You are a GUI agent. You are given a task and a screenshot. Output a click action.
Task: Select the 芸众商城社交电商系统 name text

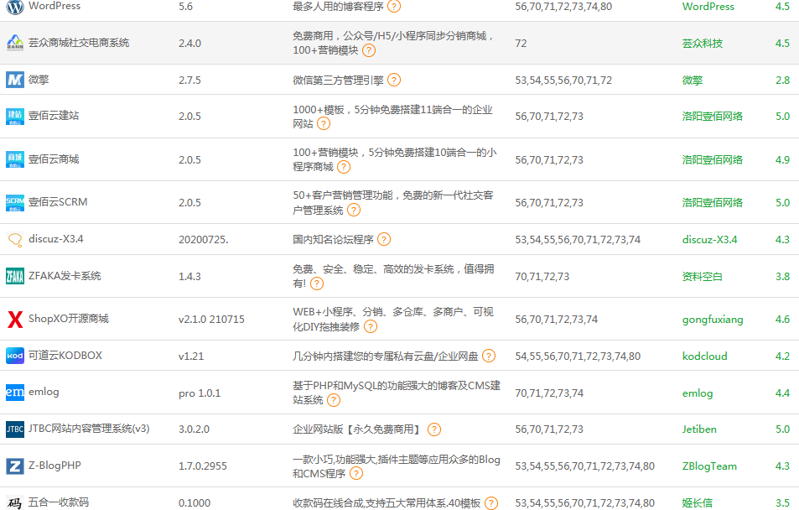point(78,43)
